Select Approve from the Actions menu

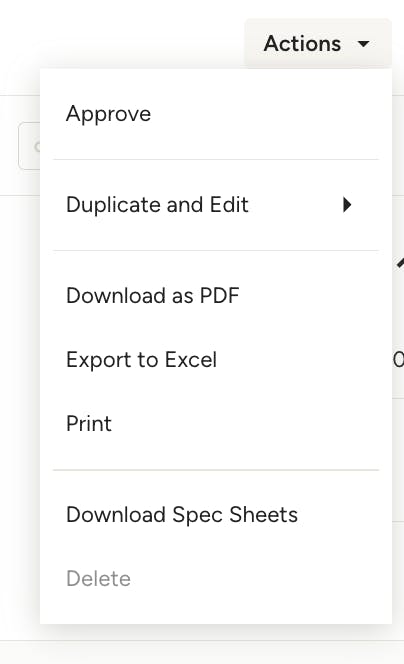tap(216, 114)
